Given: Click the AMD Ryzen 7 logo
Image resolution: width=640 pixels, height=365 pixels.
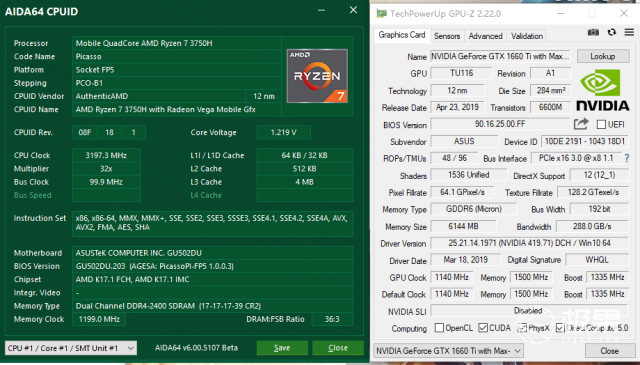Looking at the screenshot, I should coord(317,76).
